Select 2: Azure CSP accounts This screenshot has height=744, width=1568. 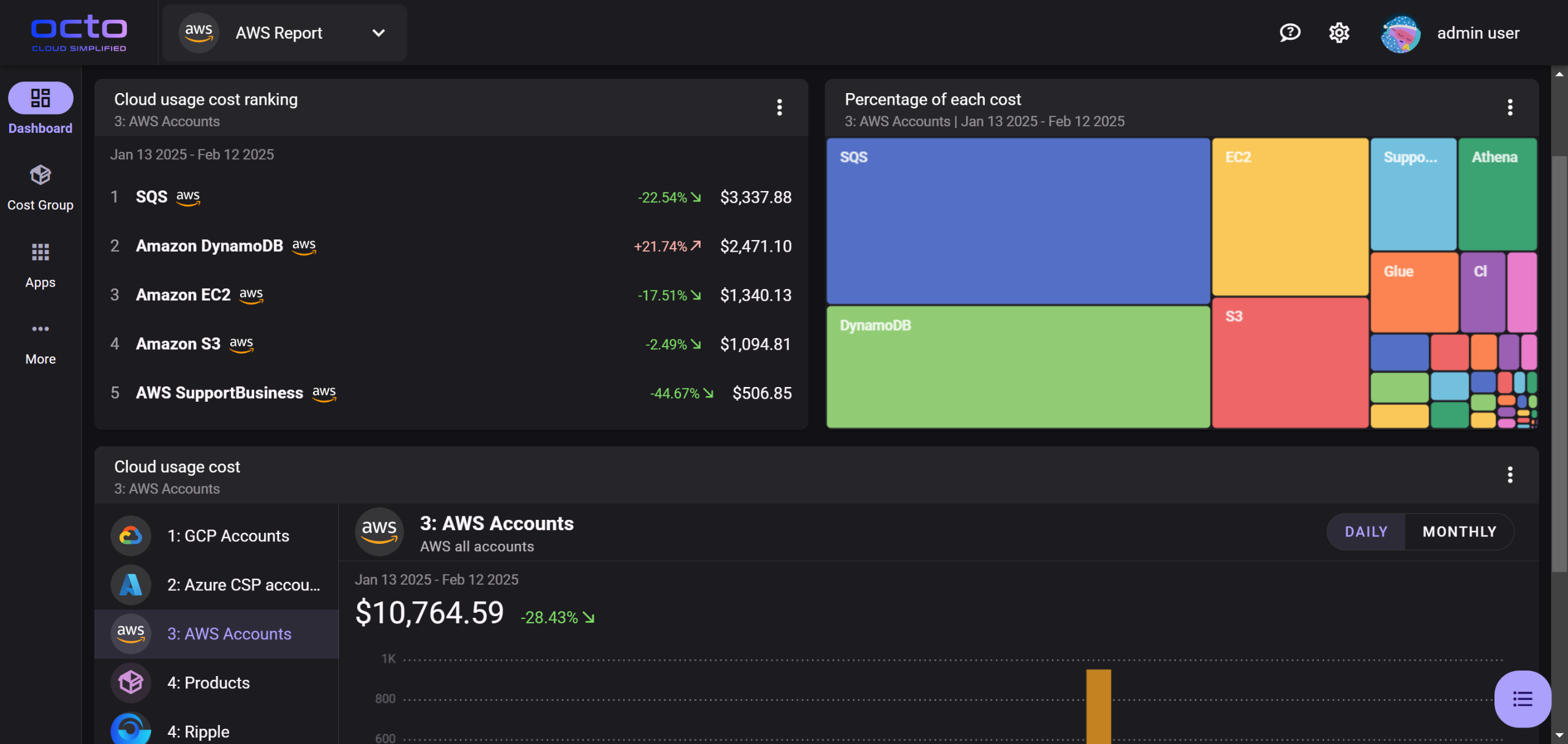pyautogui.click(x=216, y=585)
